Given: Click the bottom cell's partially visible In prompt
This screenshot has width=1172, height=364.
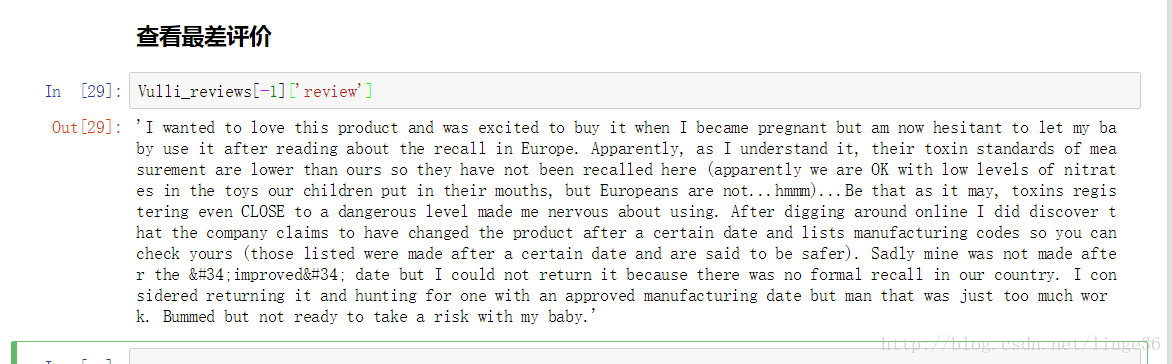Looking at the screenshot, I should (78, 360).
